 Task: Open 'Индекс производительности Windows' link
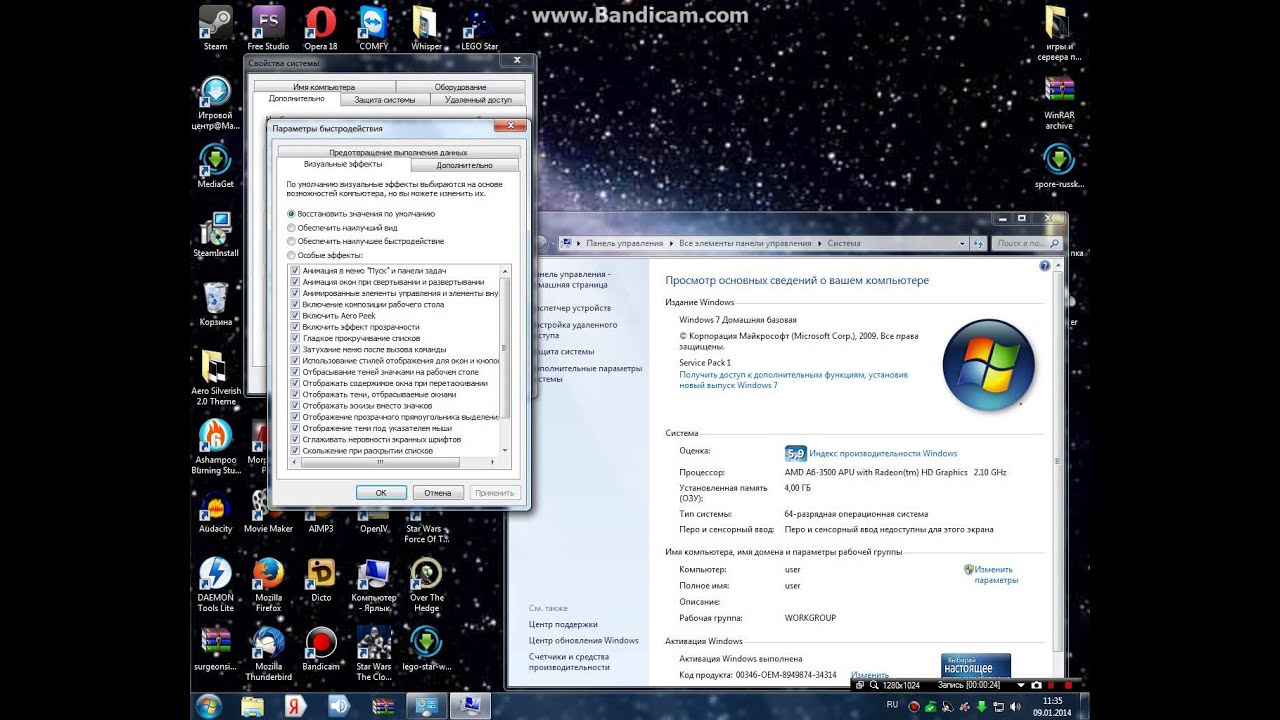coord(883,453)
